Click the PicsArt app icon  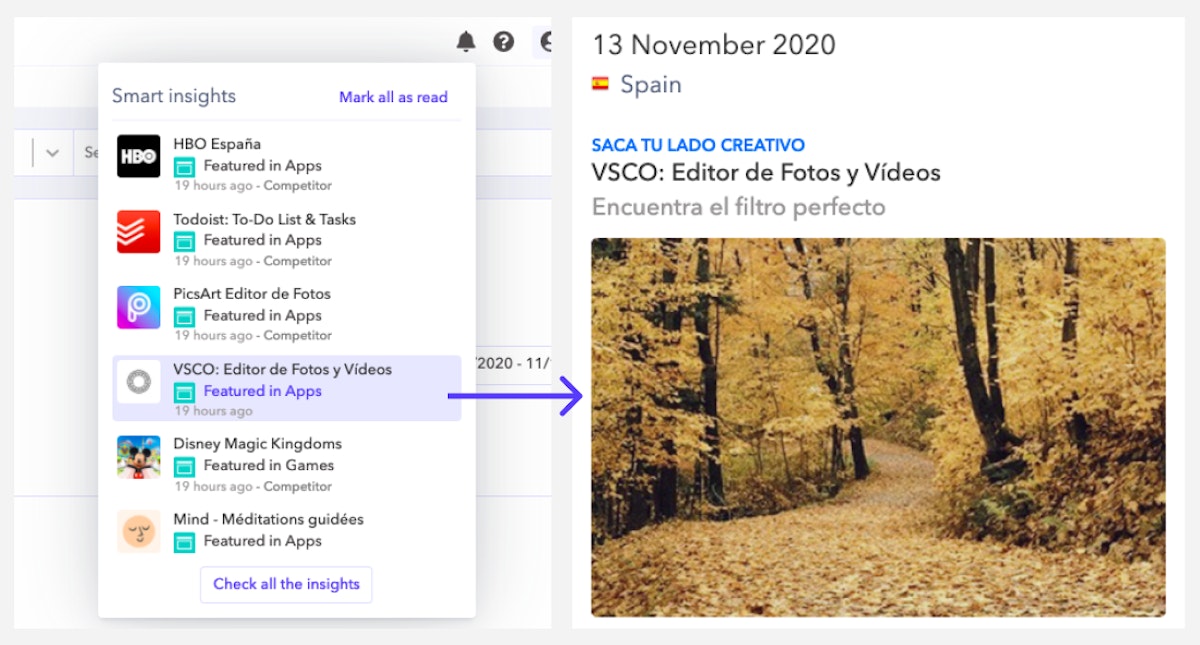(138, 306)
